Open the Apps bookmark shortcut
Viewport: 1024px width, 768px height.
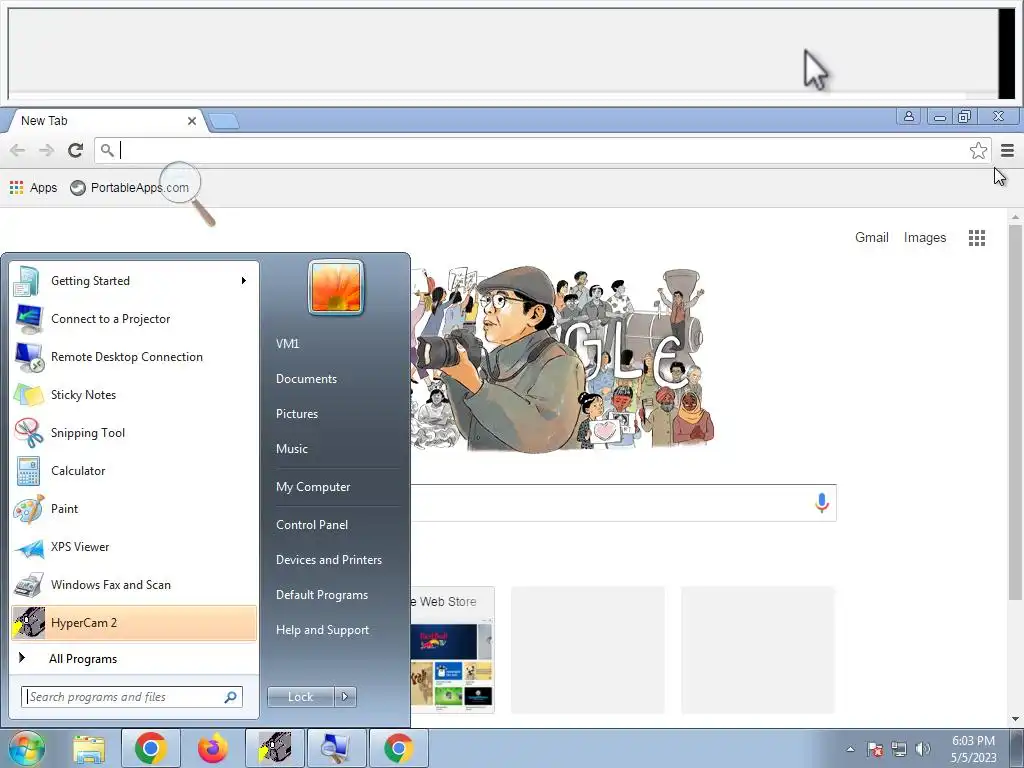pos(33,188)
